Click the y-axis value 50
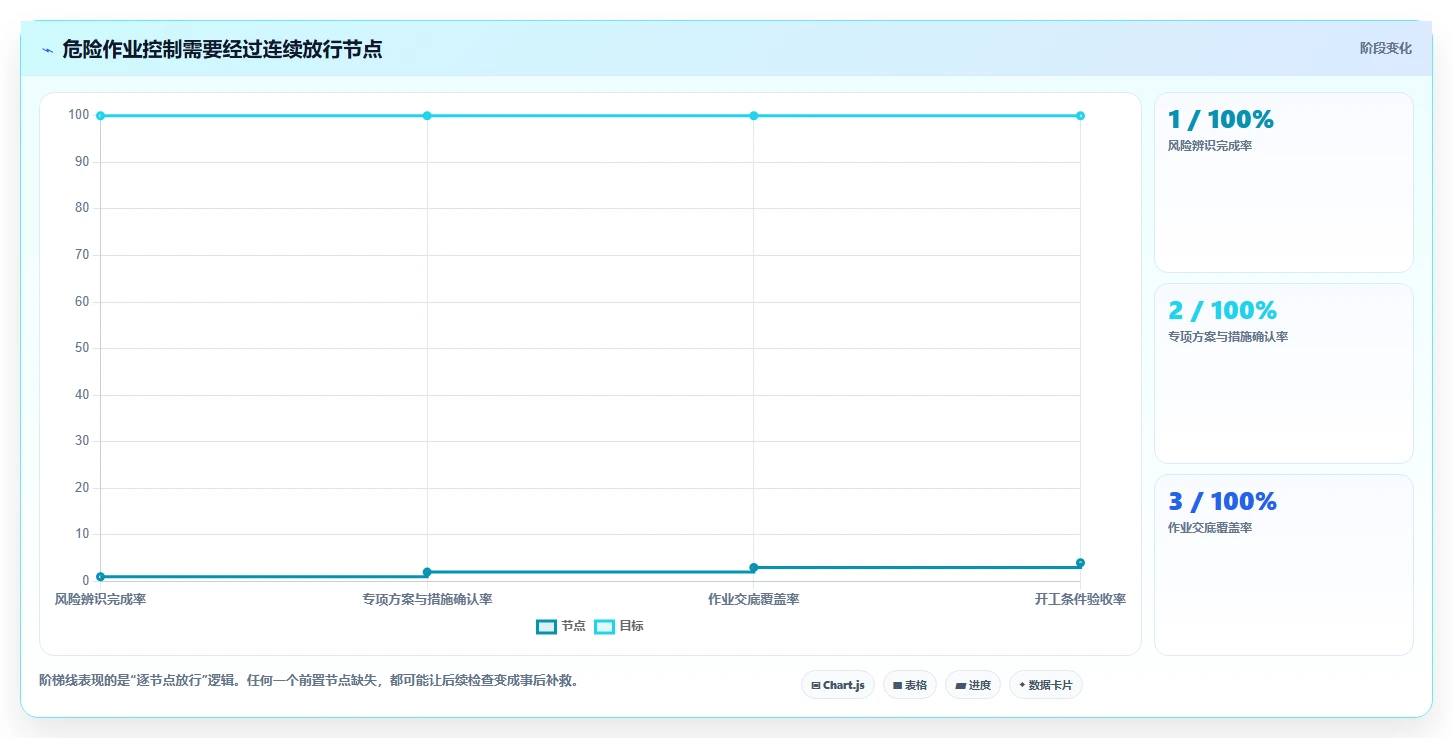Viewport: 1453px width, 738px height. pyautogui.click(x=82, y=348)
